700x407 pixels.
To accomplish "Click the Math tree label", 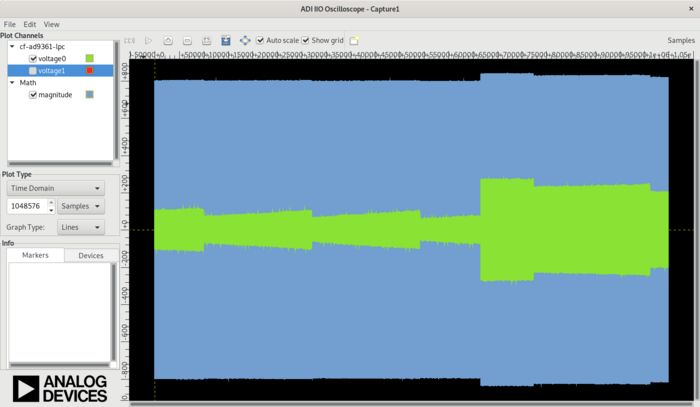I will point(28,83).
